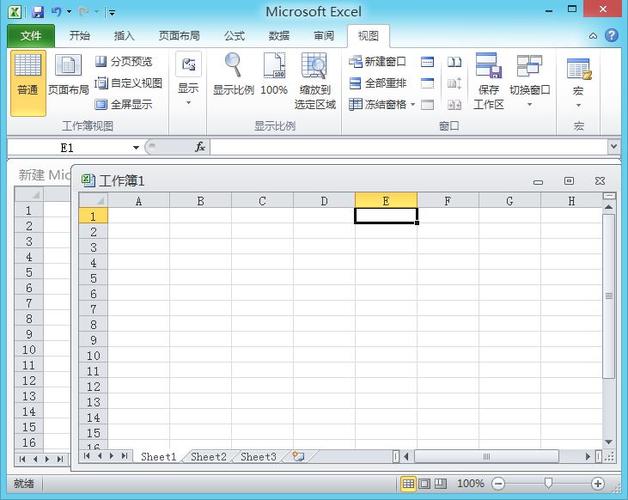This screenshot has height=500, width=628.
Task: Click the vertical scrollbar thumb in 工作簿1
Action: click(609, 296)
